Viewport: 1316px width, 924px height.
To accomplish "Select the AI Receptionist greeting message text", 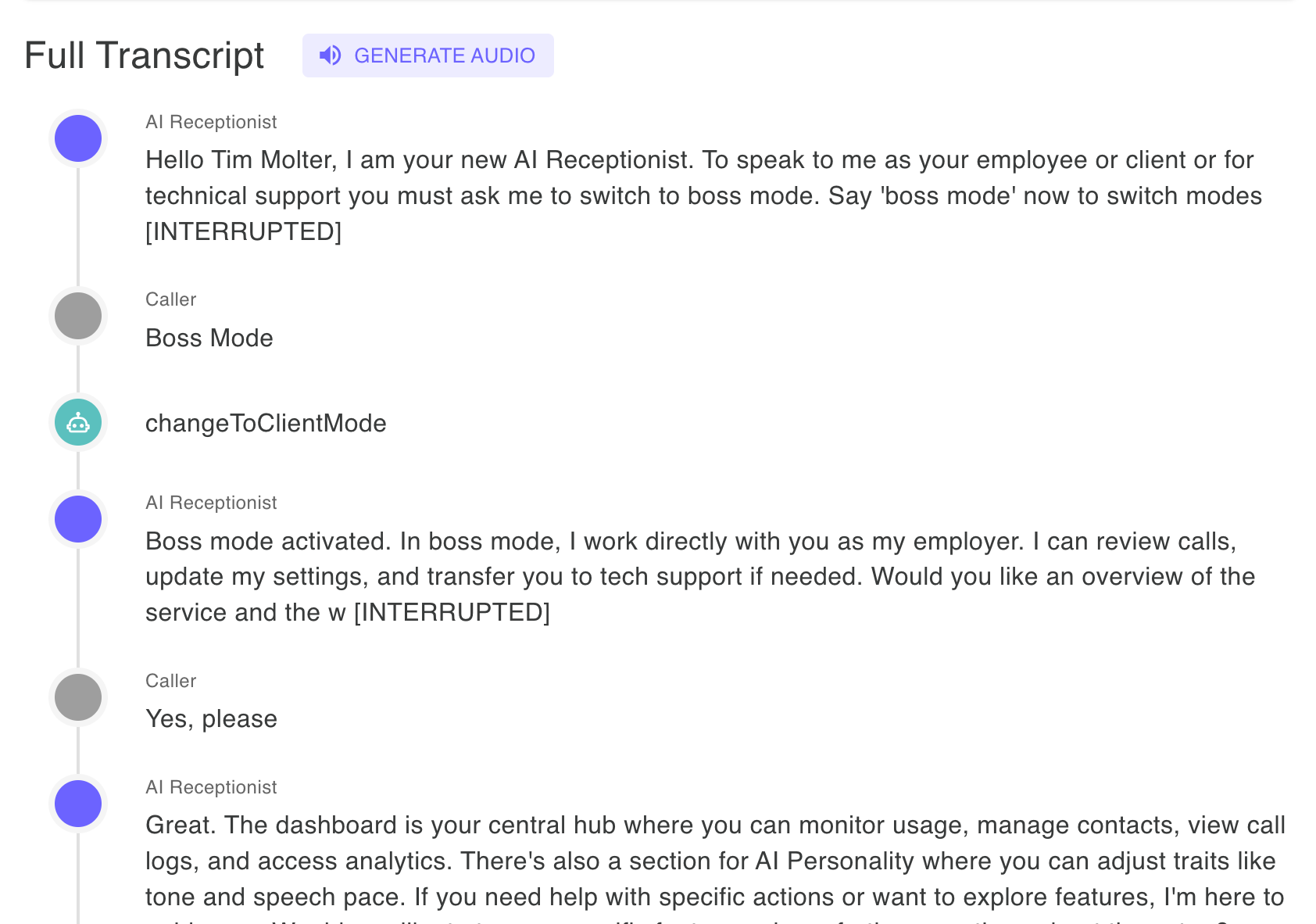I will (x=696, y=195).
